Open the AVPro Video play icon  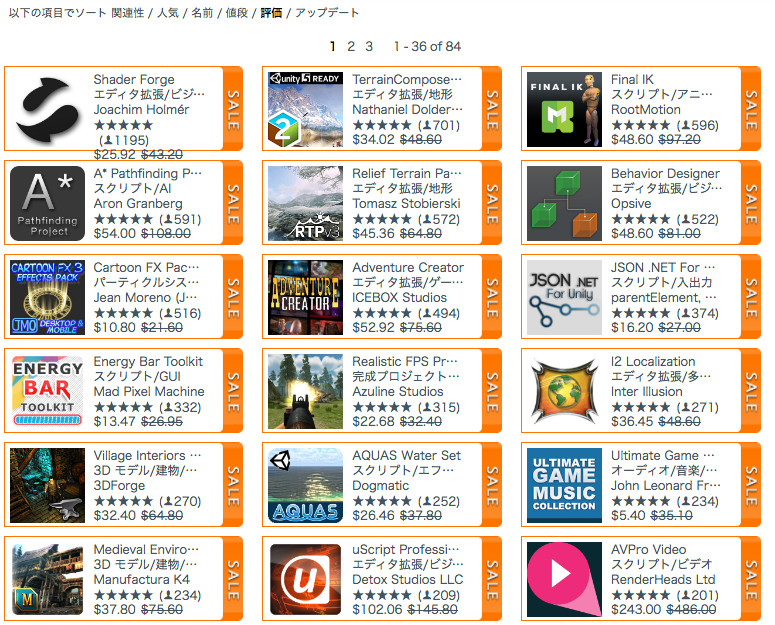pos(564,579)
